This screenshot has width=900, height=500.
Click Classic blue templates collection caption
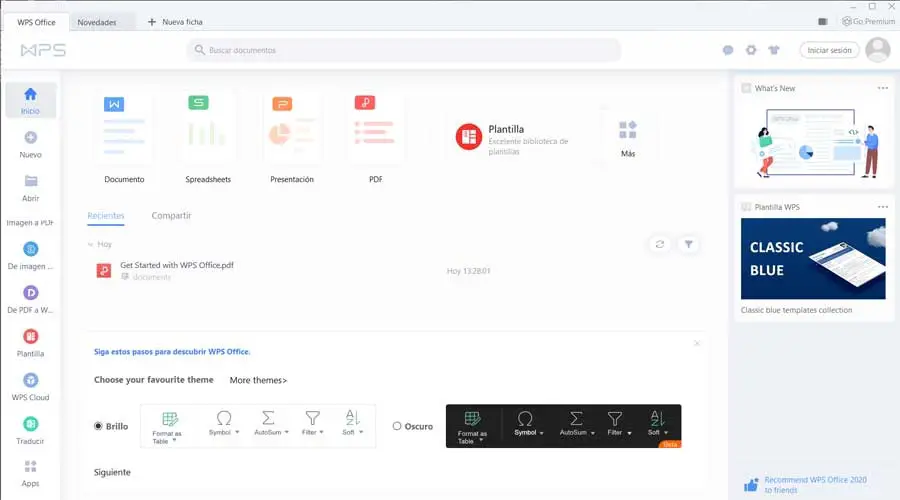(x=796, y=310)
